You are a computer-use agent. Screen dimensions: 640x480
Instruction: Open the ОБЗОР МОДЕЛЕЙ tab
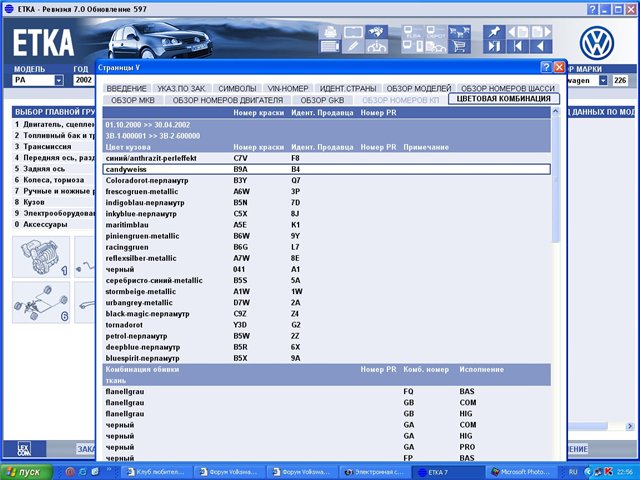[x=419, y=88]
